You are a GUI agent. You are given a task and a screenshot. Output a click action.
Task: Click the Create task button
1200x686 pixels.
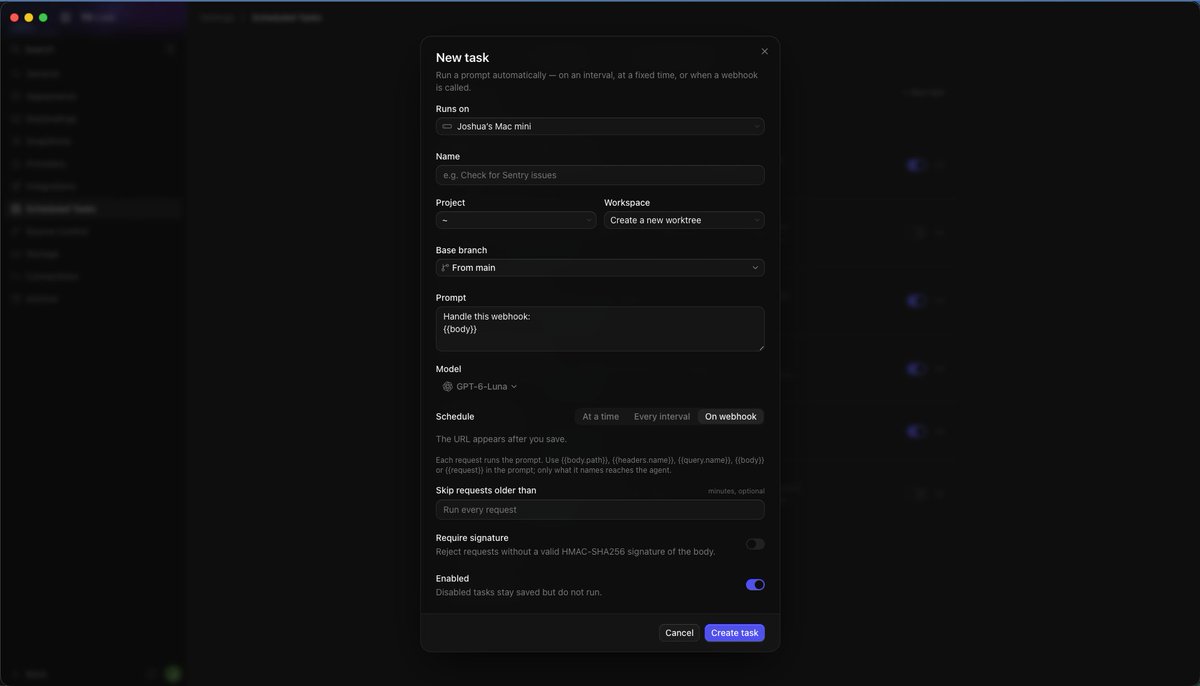pos(735,633)
